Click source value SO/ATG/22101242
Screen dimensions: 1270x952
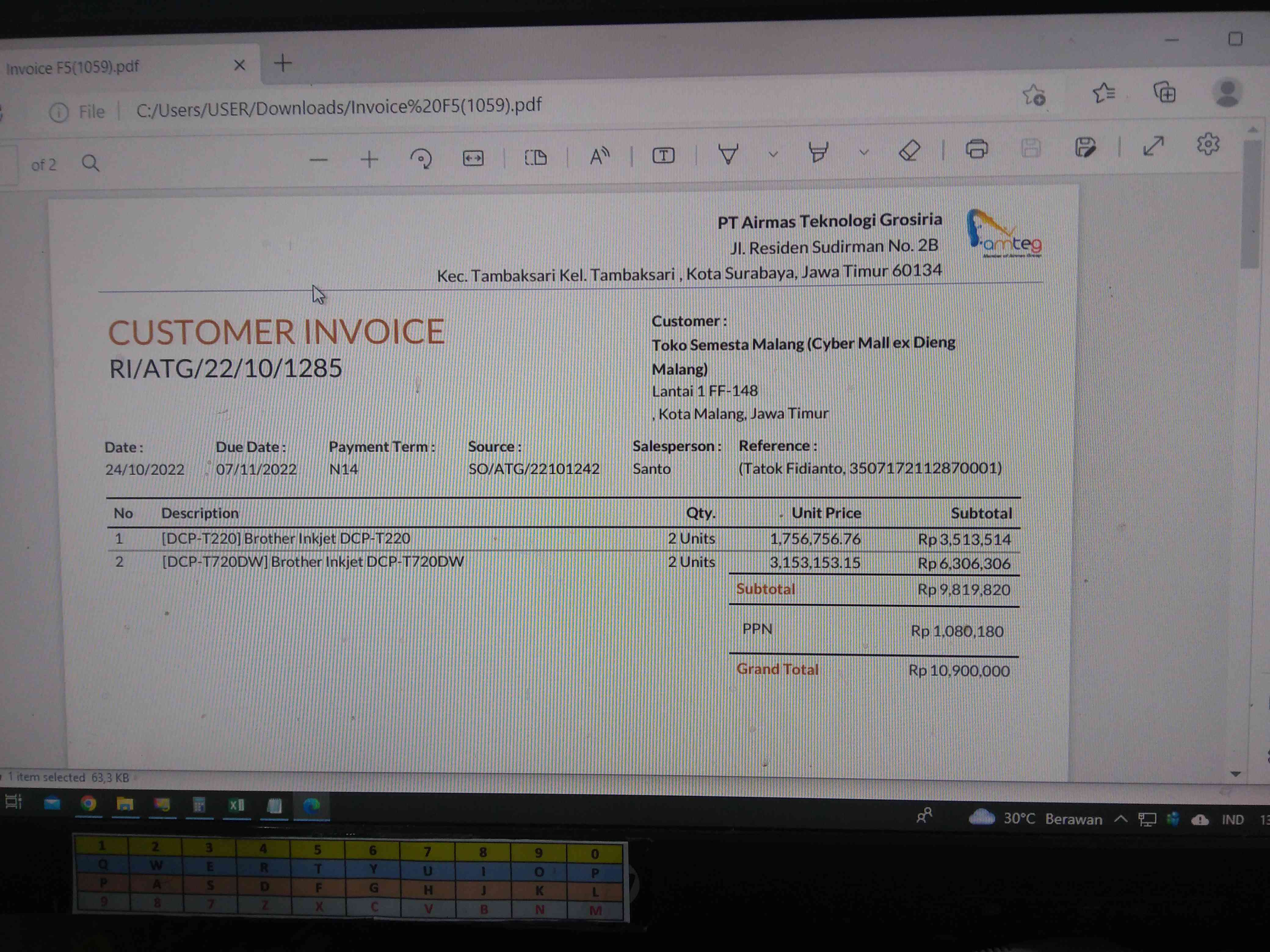[533, 469]
